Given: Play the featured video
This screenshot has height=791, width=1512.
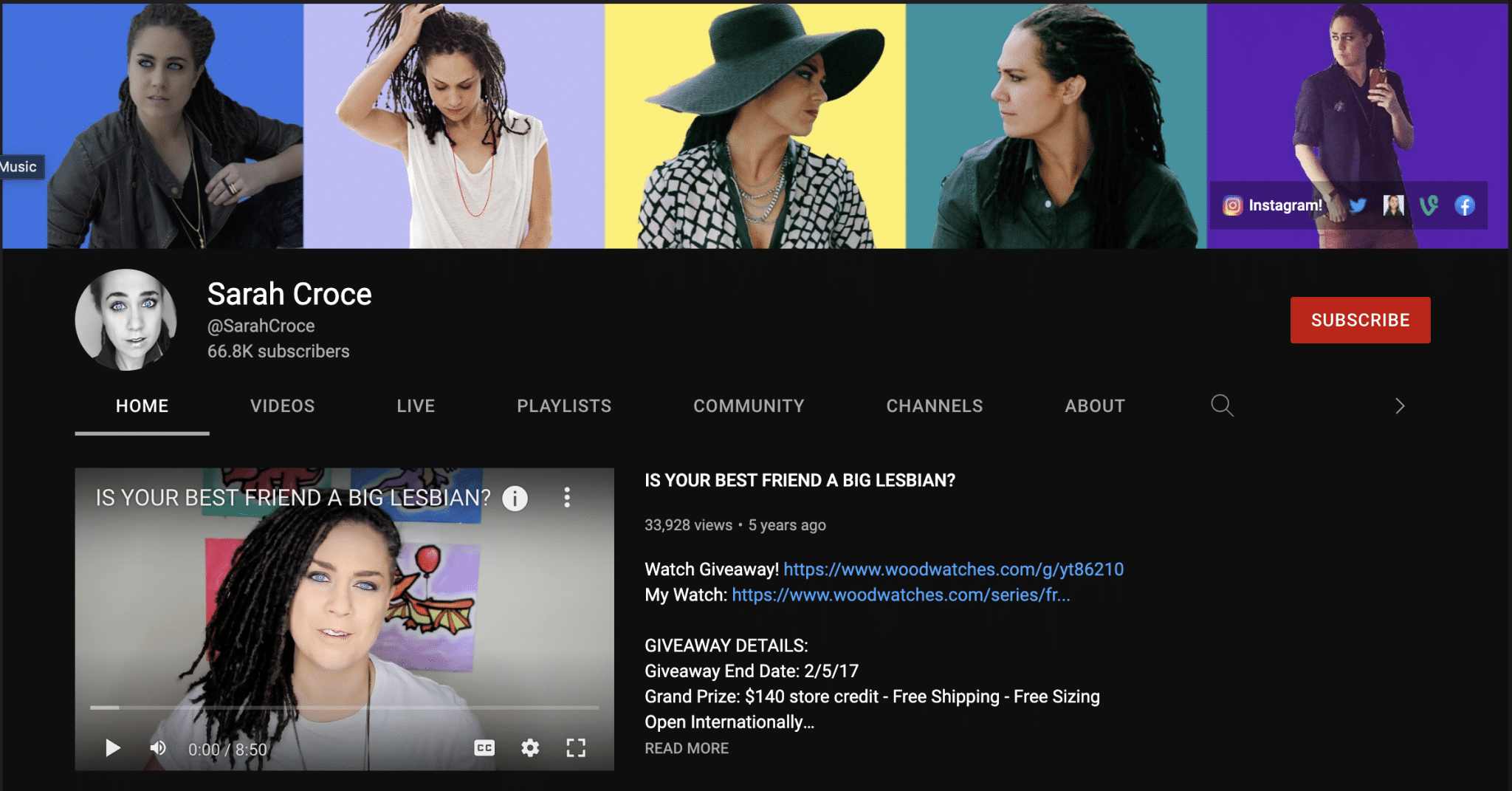Looking at the screenshot, I should [112, 748].
